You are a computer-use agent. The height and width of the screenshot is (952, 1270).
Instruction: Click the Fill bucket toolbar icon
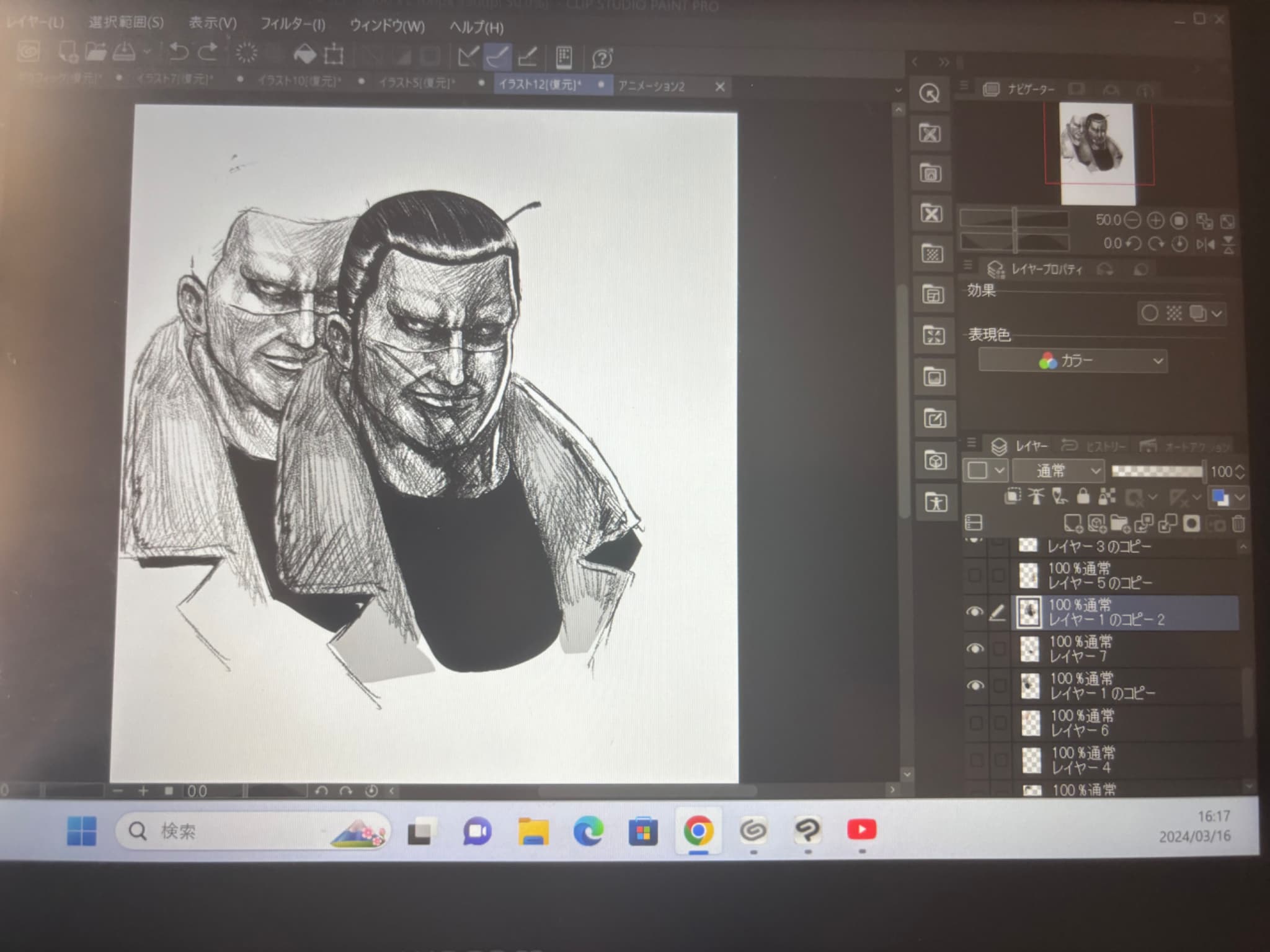point(304,55)
